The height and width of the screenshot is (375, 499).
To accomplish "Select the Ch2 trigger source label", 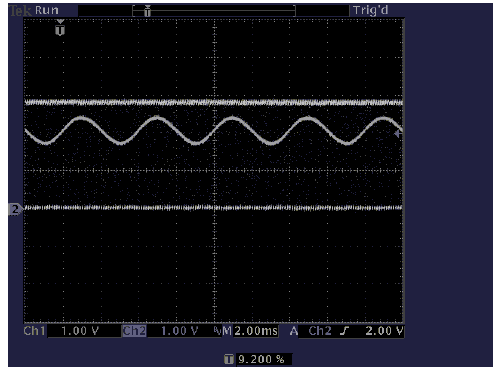I will pos(320,331).
